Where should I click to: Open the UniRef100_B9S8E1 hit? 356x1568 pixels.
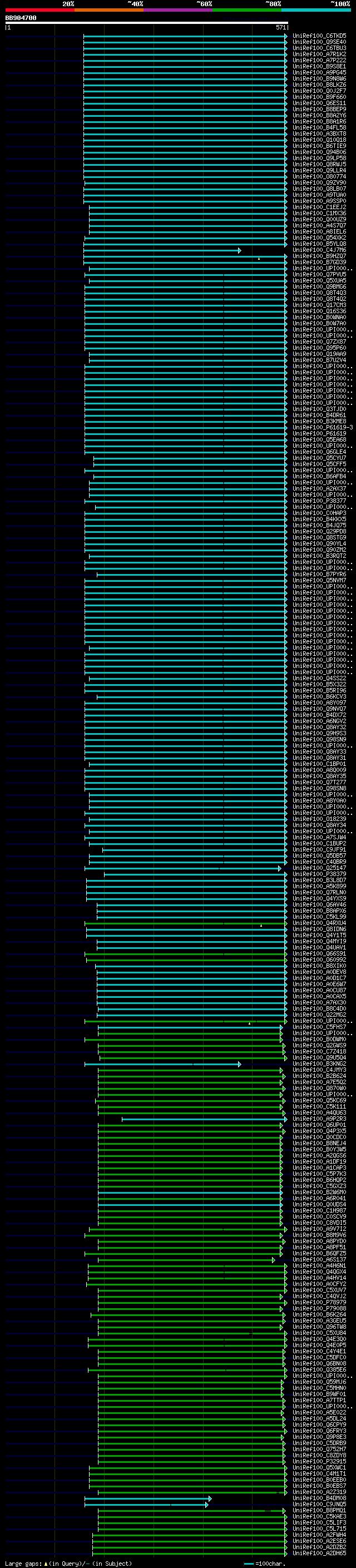(x=319, y=66)
